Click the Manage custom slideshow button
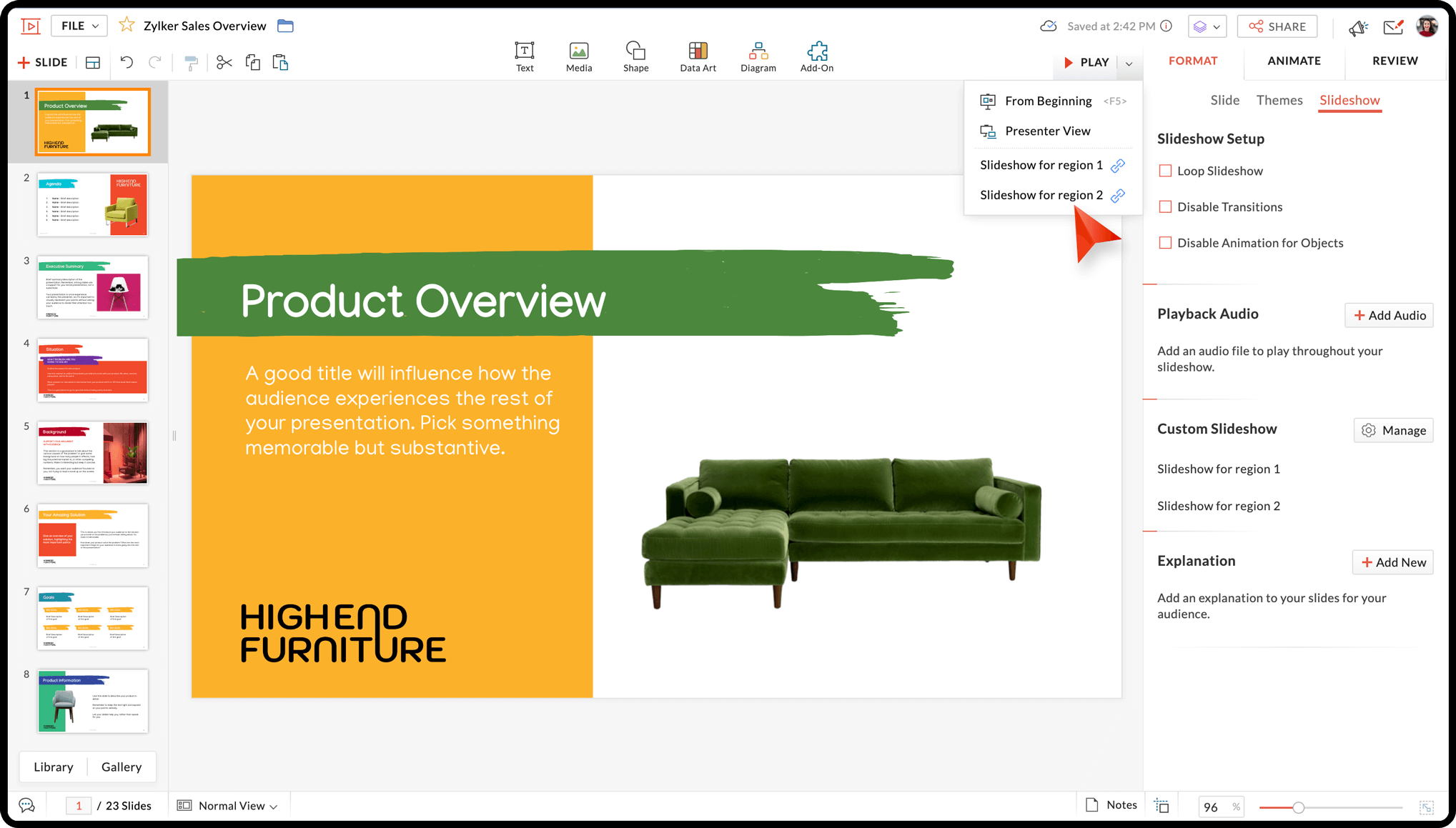This screenshot has height=828, width=1456. tap(1393, 430)
